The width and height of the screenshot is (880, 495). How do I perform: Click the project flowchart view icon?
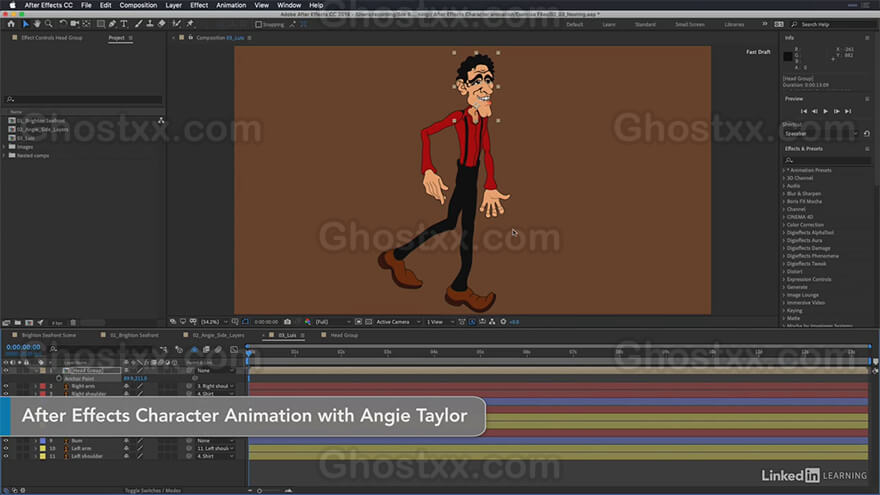(x=161, y=121)
